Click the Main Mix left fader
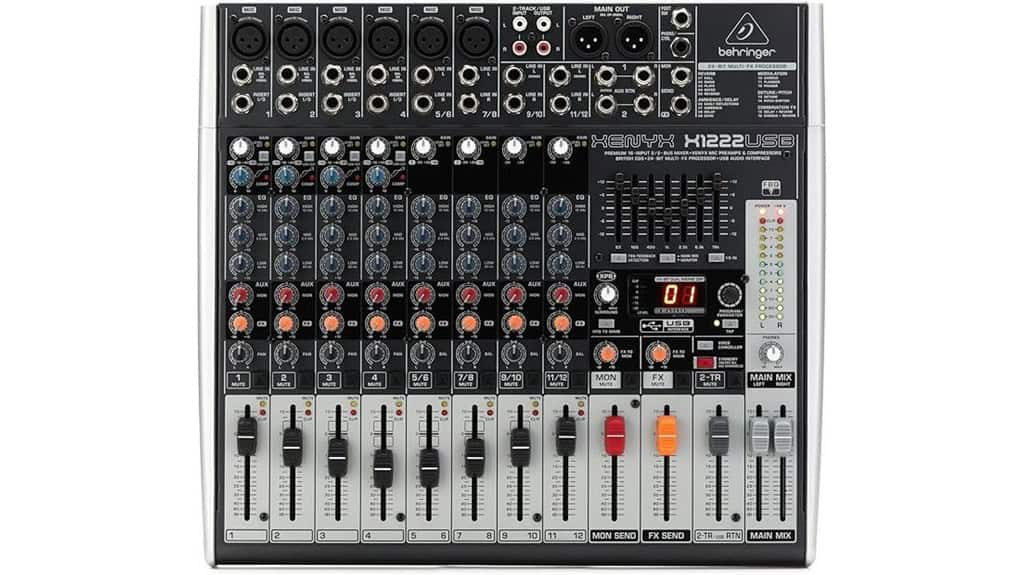Screen dimensions: 1024x575 (760, 435)
